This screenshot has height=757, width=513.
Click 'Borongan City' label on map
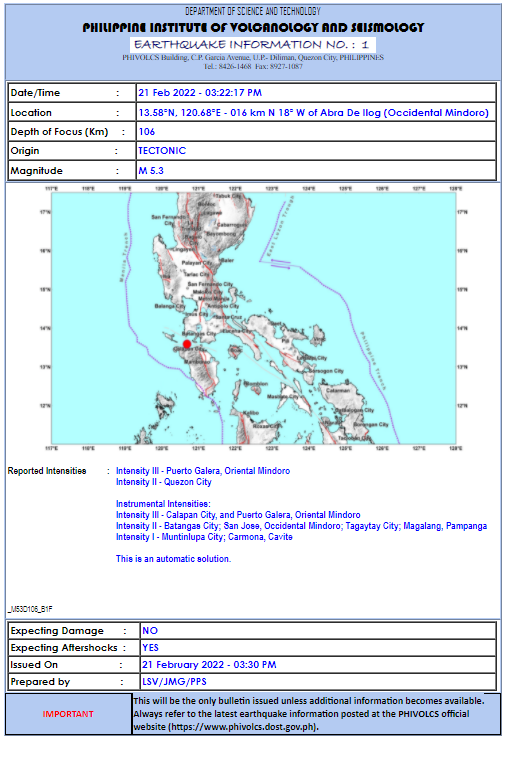(x=371, y=425)
